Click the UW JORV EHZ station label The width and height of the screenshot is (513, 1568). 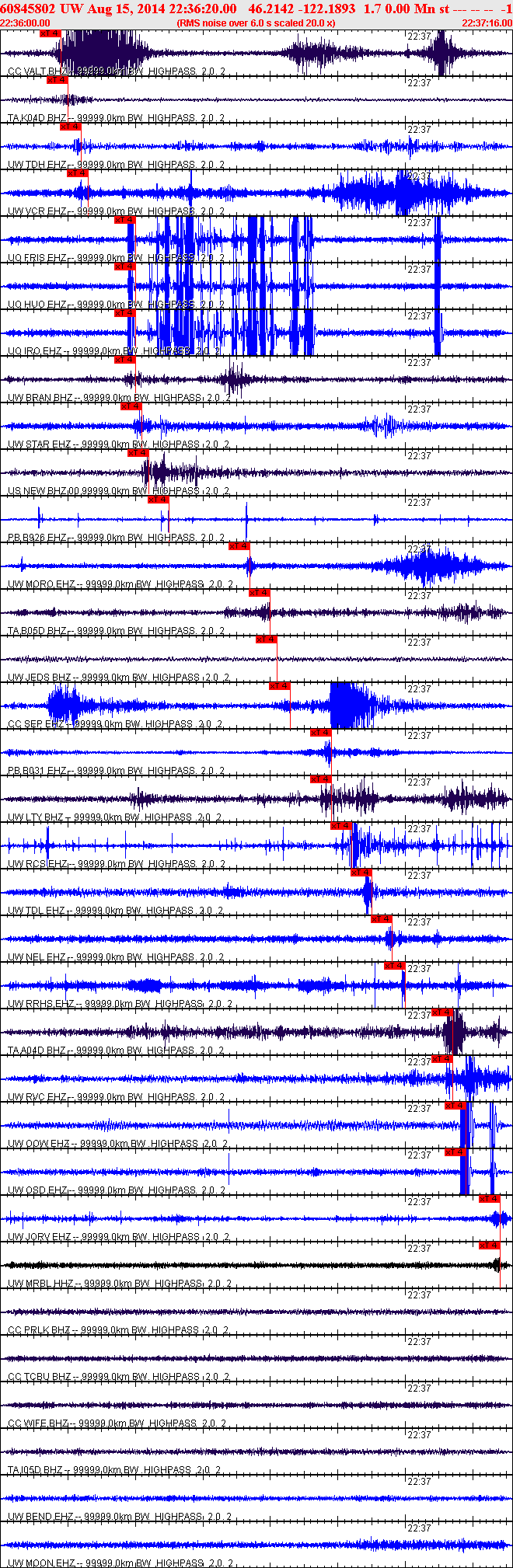(x=40, y=1237)
